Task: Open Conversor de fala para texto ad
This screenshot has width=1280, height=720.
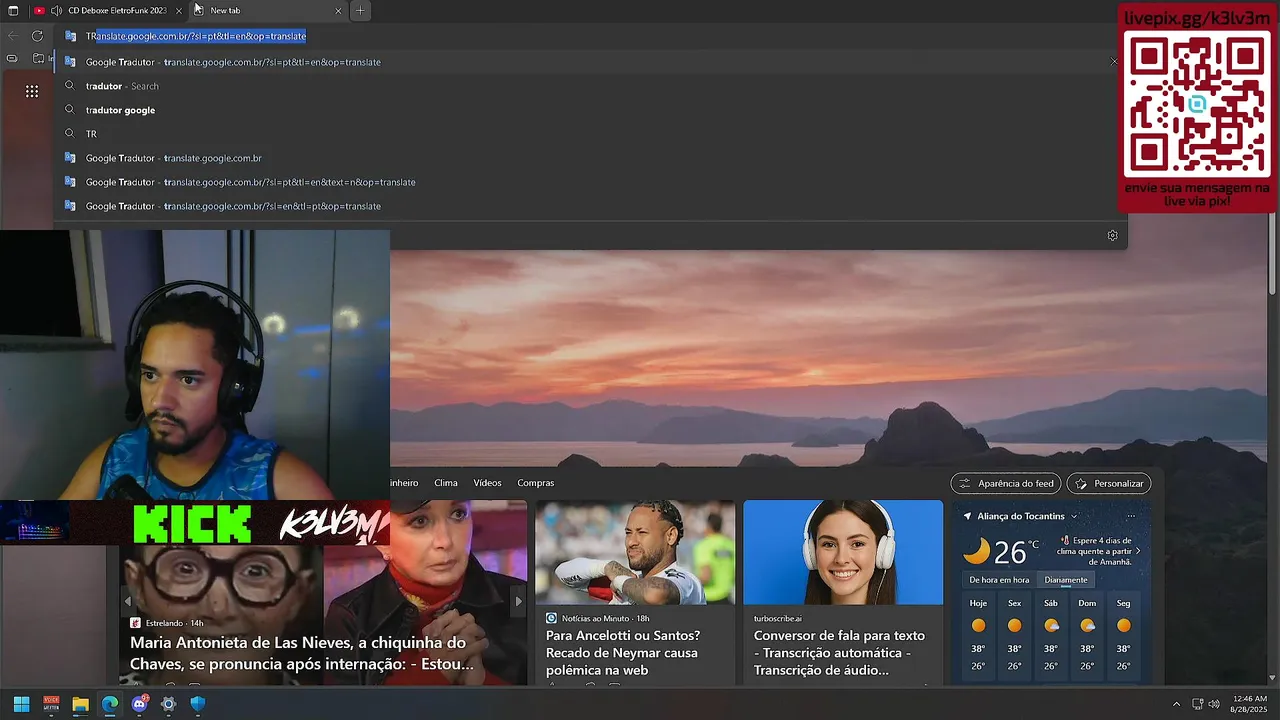Action: click(x=839, y=653)
